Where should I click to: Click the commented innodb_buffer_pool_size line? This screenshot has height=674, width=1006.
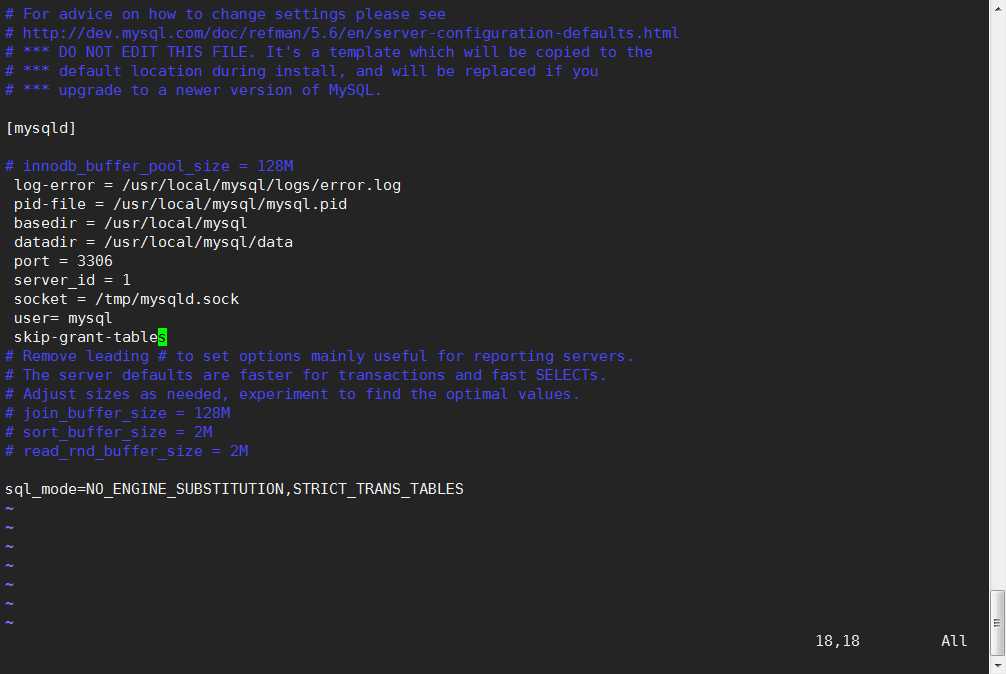[x=149, y=166]
